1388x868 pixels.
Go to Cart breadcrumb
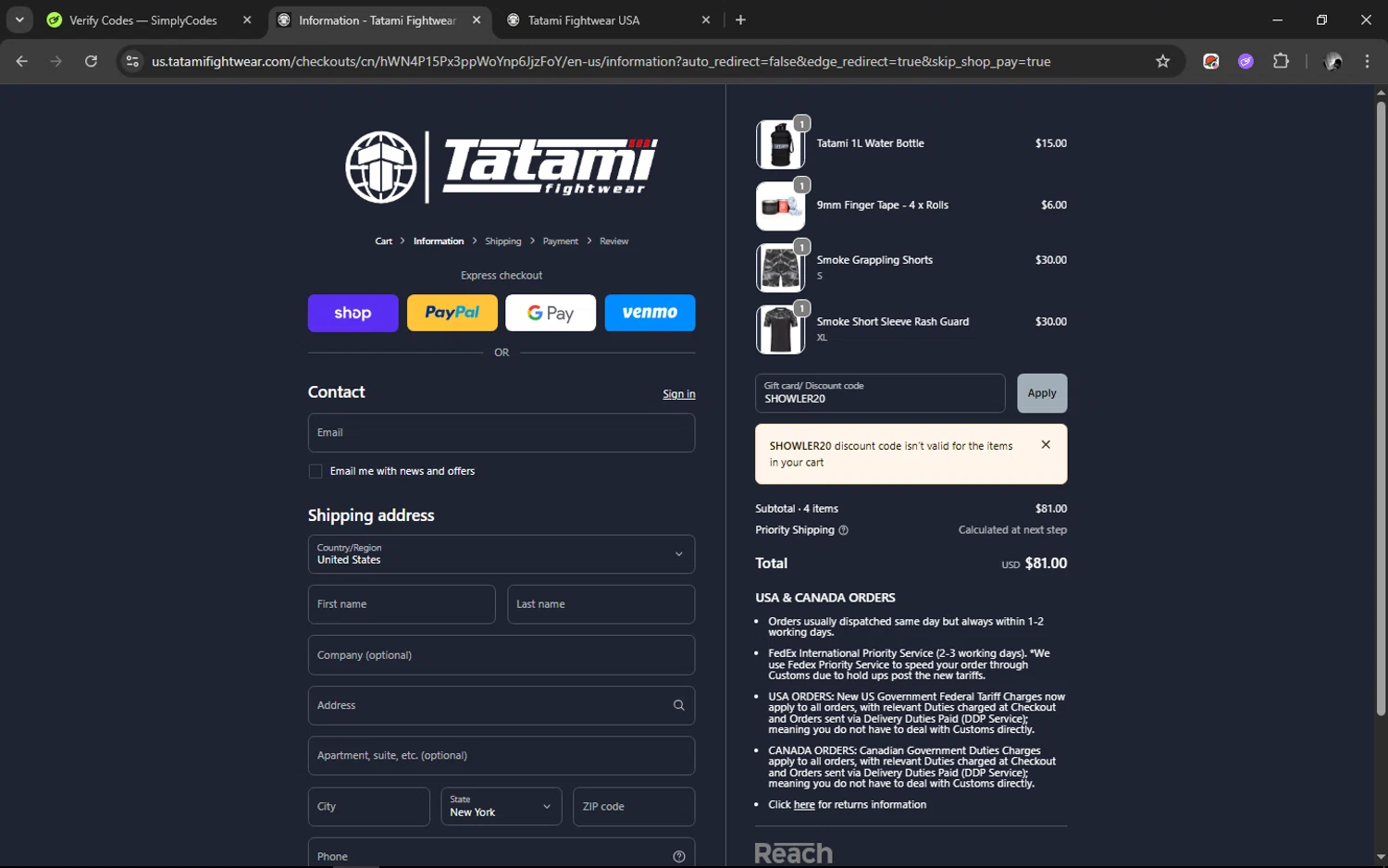pos(383,241)
